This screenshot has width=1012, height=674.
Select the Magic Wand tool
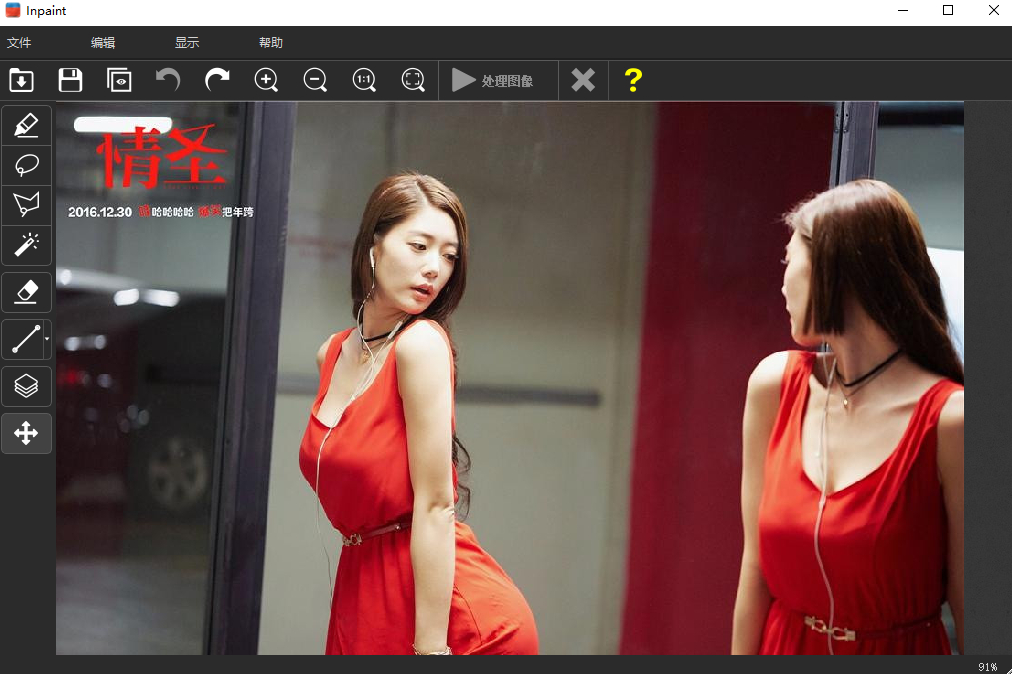pyautogui.click(x=26, y=245)
